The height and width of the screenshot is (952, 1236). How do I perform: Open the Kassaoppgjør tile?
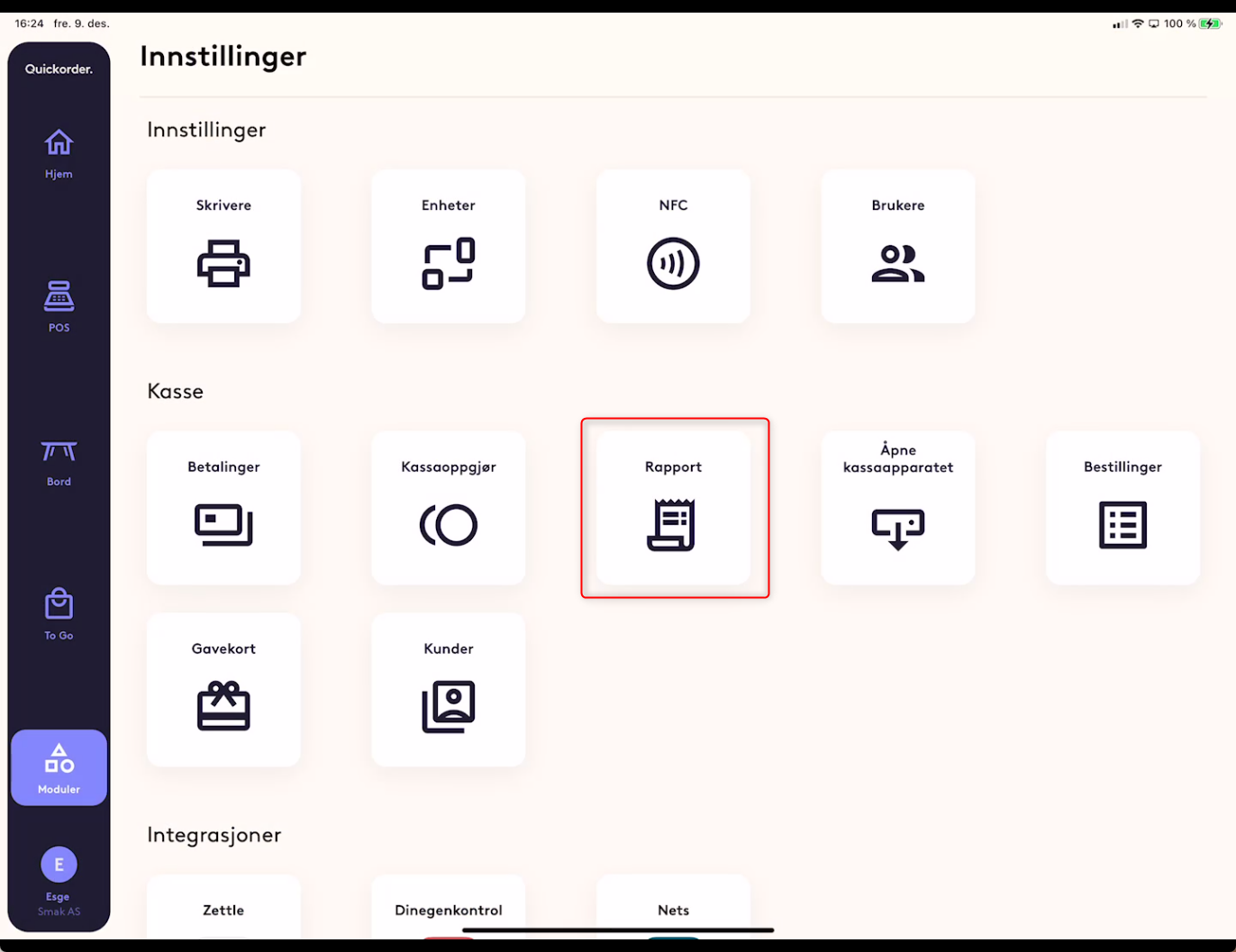pyautogui.click(x=449, y=508)
